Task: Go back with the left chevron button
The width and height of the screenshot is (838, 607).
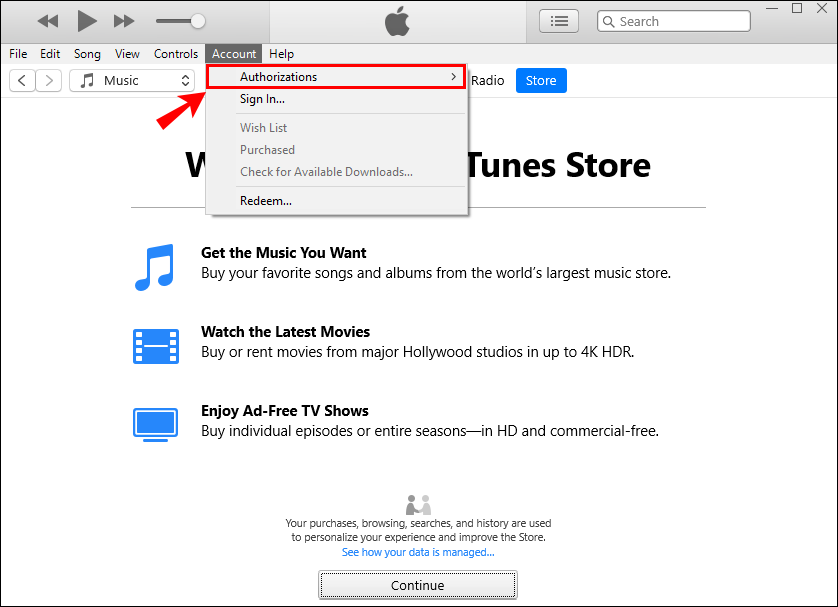Action: [x=22, y=81]
